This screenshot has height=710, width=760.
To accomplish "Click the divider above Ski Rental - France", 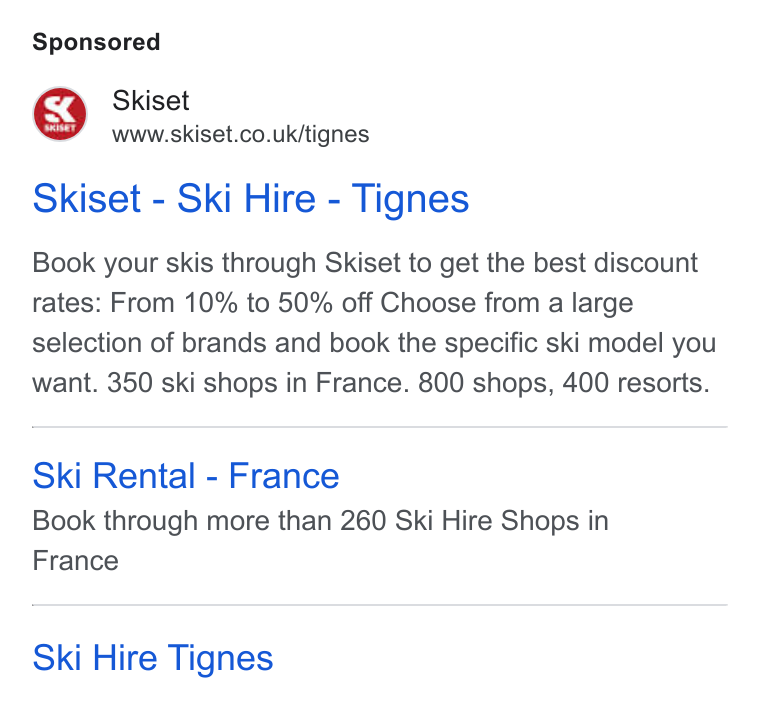I will (380, 427).
